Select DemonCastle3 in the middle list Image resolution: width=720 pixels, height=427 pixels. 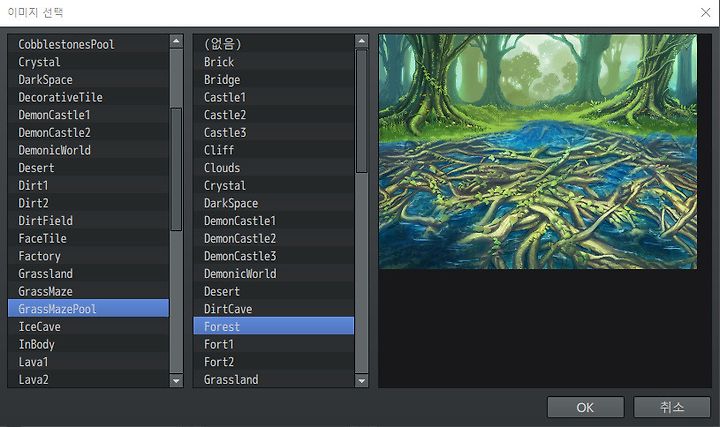point(274,256)
